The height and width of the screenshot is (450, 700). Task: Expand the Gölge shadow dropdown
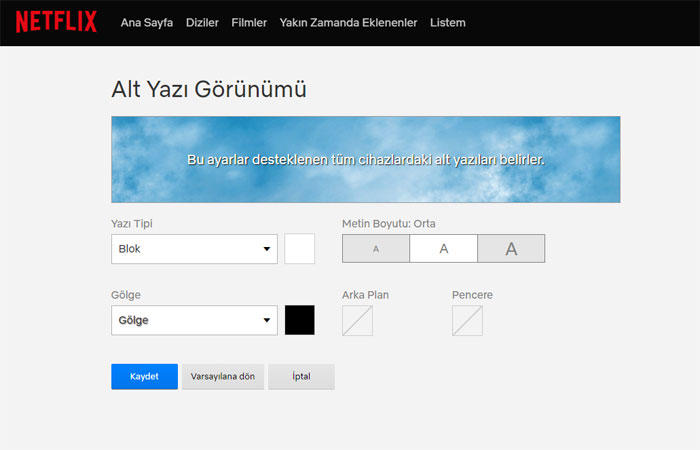pos(194,320)
